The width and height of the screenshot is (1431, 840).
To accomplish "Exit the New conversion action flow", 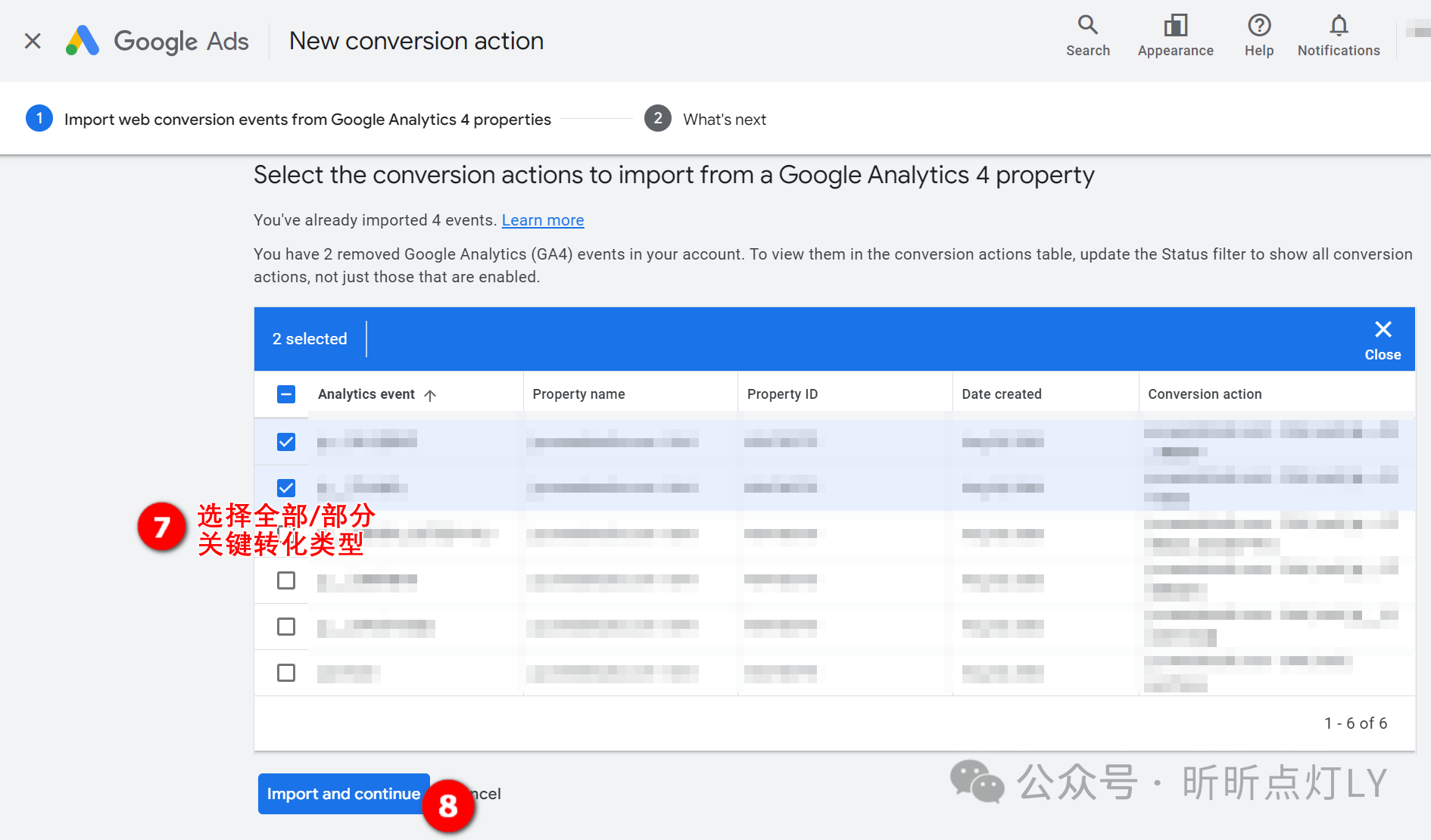I will pyautogui.click(x=32, y=41).
